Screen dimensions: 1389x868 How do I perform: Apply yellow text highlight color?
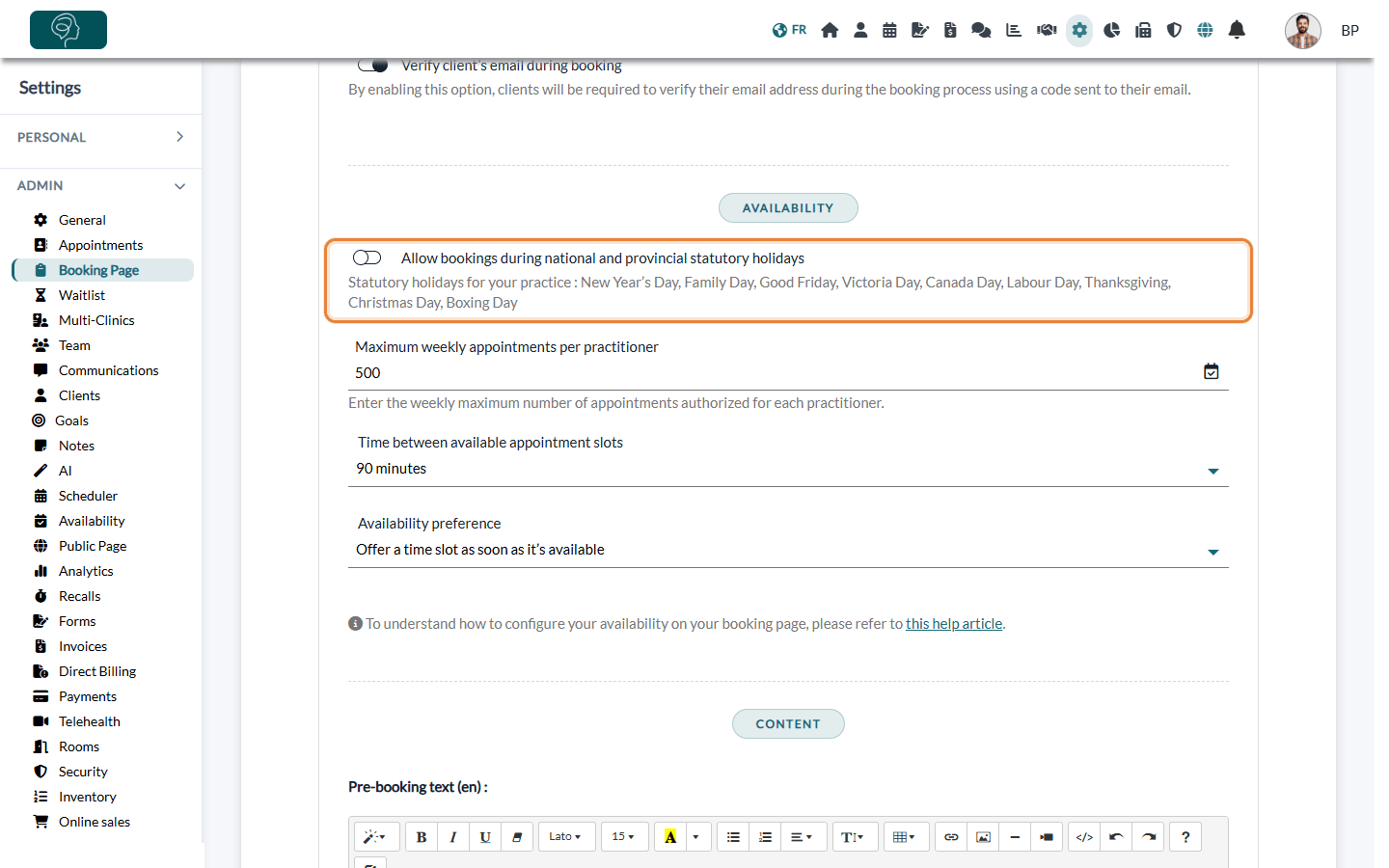click(670, 837)
